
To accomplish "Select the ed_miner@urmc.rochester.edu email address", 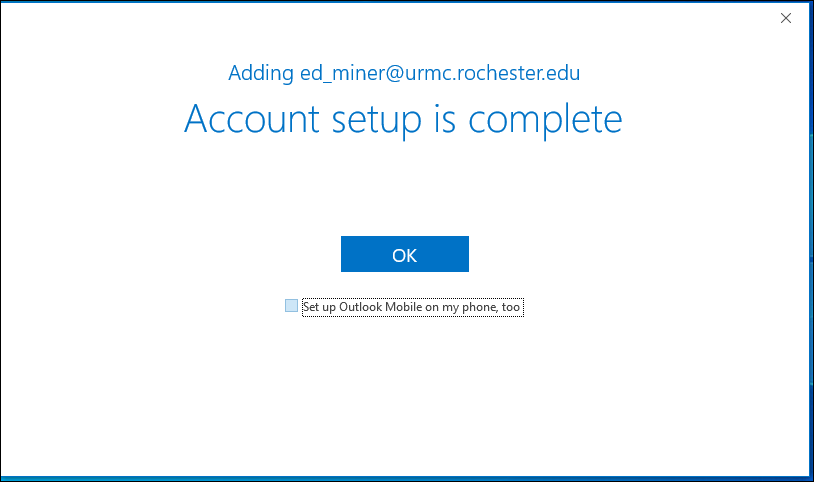I will coord(440,73).
